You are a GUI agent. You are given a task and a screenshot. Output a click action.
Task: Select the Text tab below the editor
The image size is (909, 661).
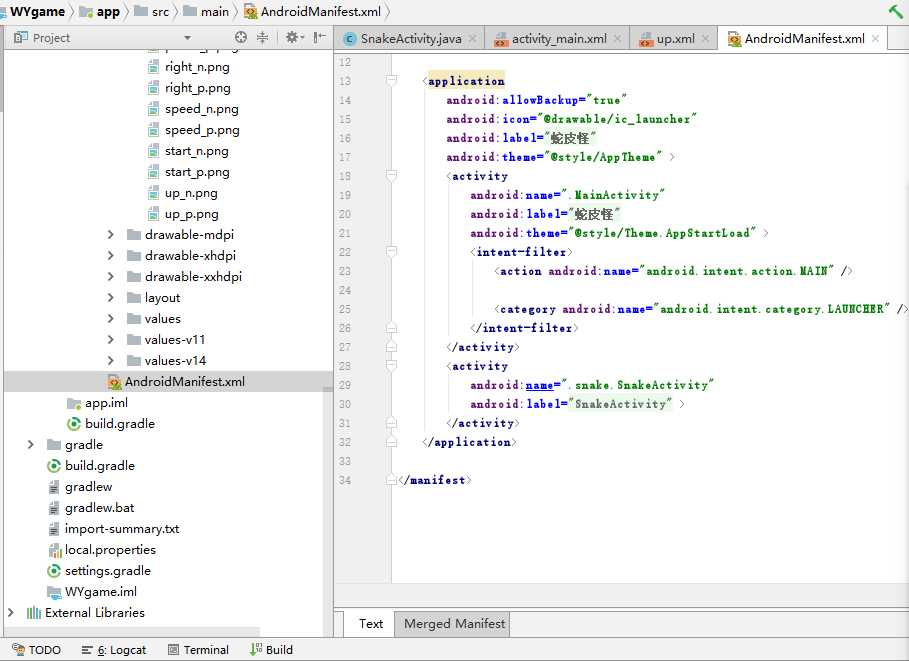tap(370, 624)
